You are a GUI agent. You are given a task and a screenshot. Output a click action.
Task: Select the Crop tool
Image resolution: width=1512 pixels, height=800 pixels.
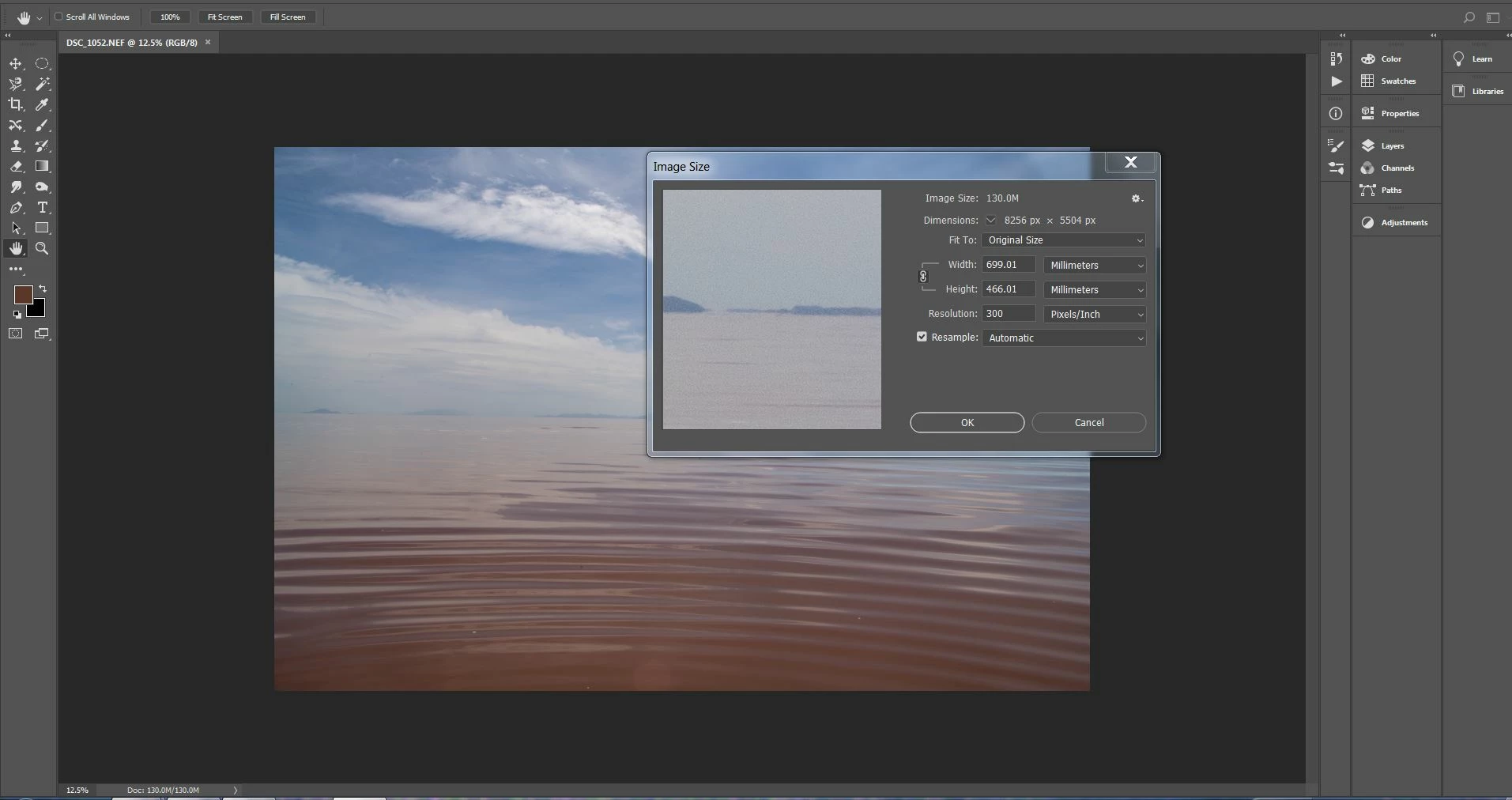16,104
